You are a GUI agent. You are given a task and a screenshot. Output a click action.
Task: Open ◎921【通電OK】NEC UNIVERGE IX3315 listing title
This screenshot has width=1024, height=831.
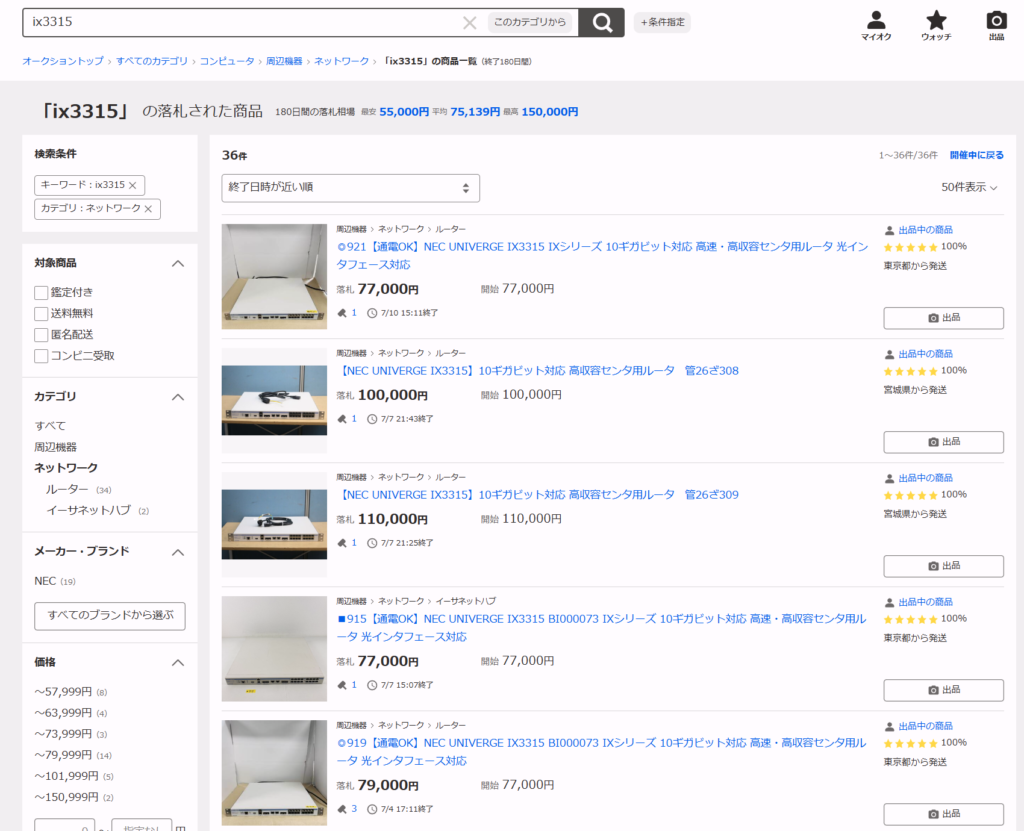coord(602,255)
